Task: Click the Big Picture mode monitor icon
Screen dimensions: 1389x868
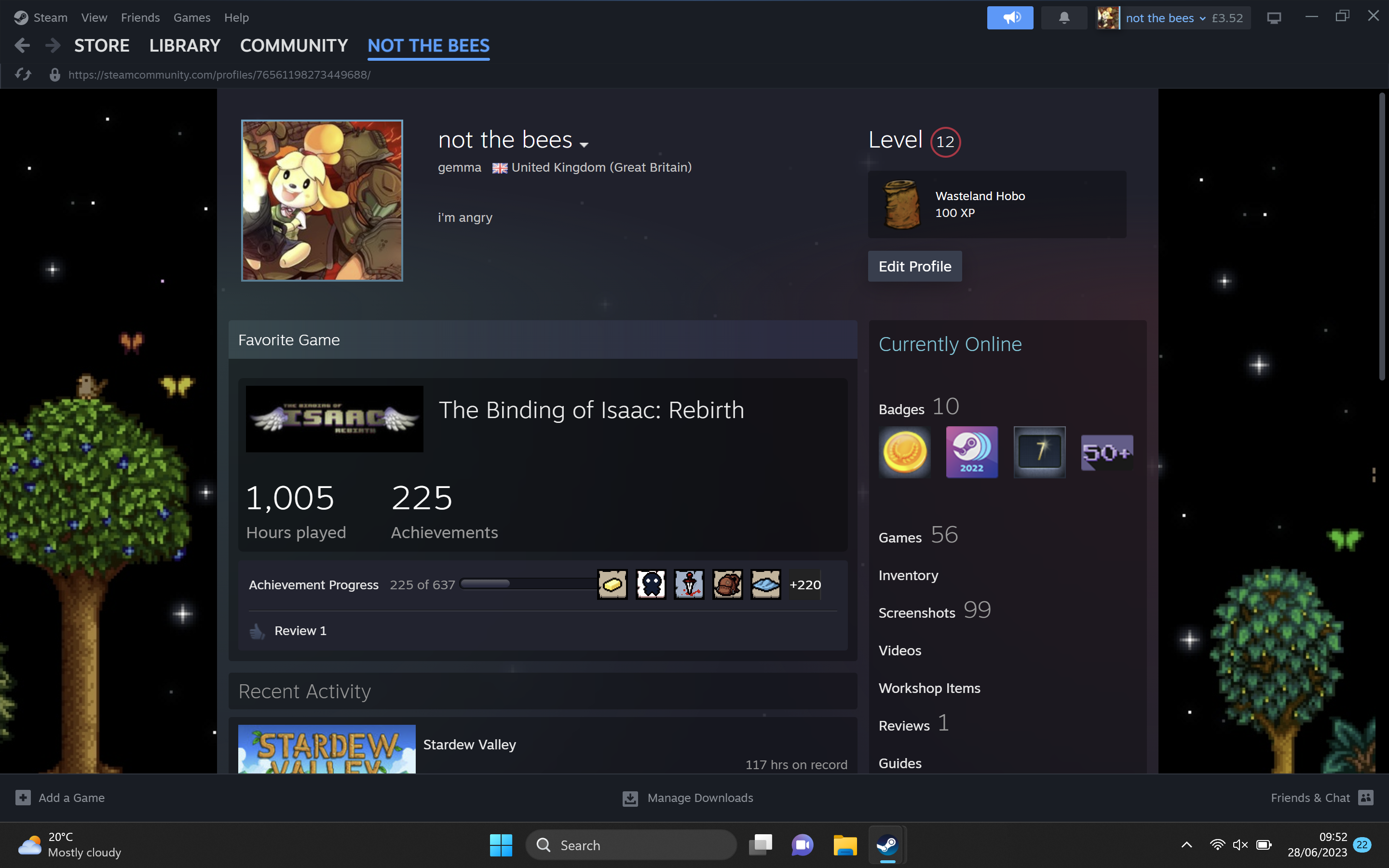Action: 1274,18
